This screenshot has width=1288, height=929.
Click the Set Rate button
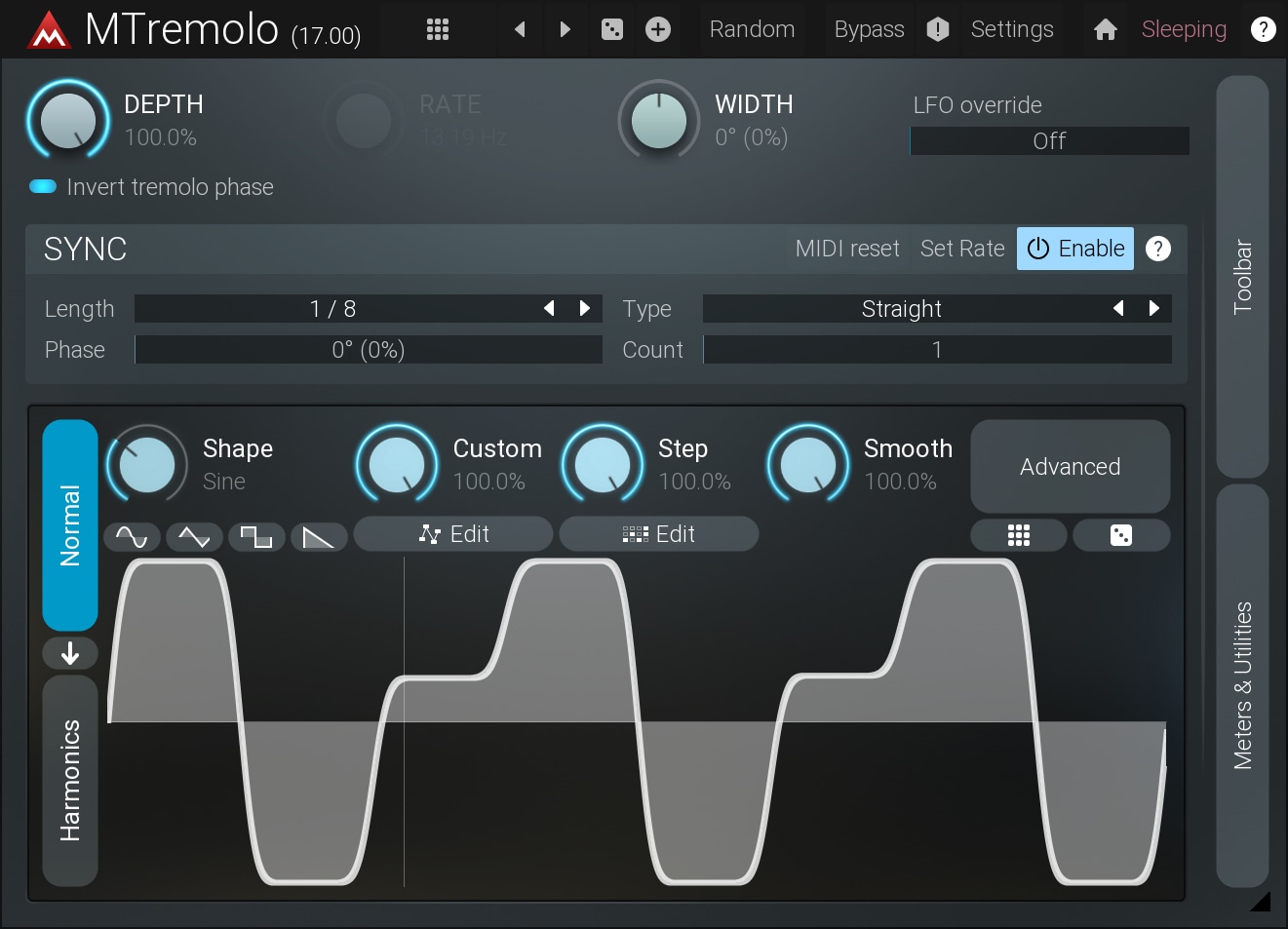pos(961,249)
